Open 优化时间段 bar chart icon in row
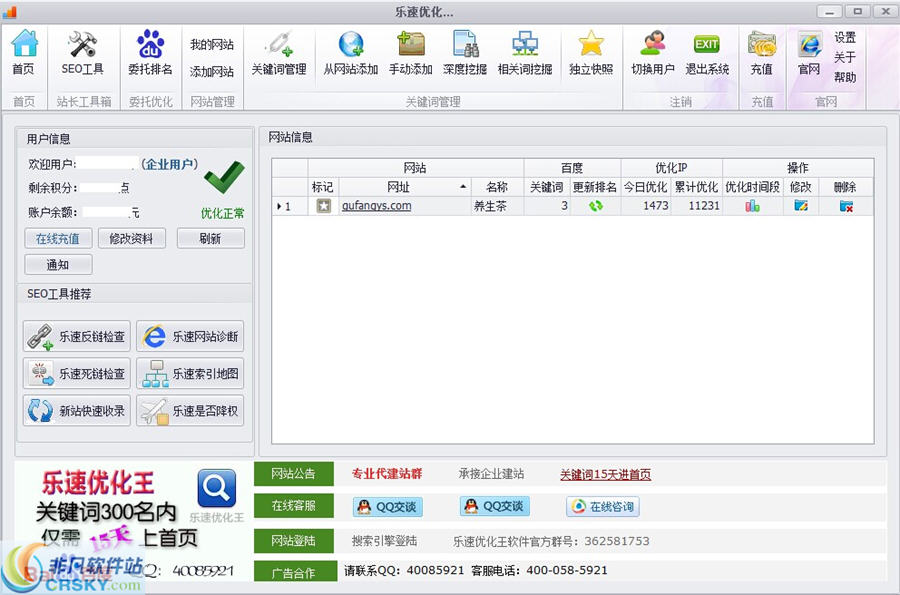The width and height of the screenshot is (900, 595). [x=752, y=205]
